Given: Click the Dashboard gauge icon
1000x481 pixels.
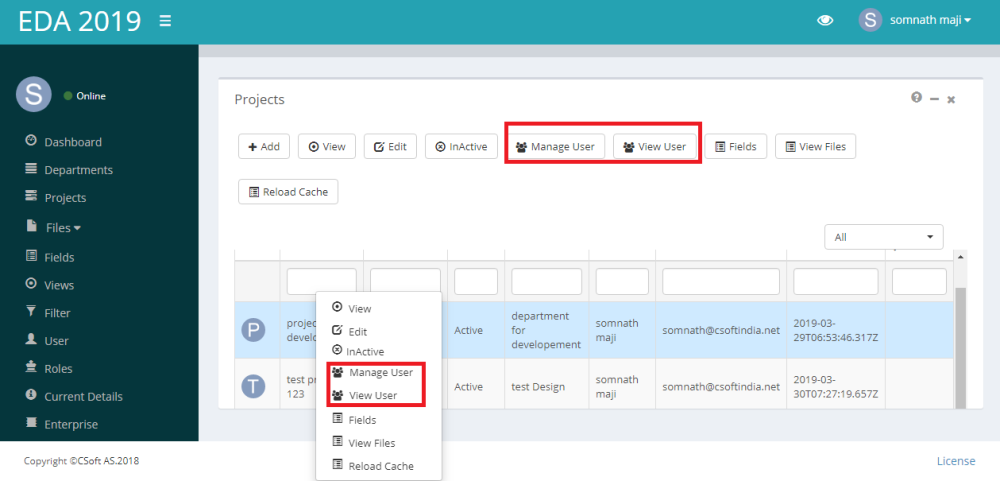Looking at the screenshot, I should click(31, 141).
